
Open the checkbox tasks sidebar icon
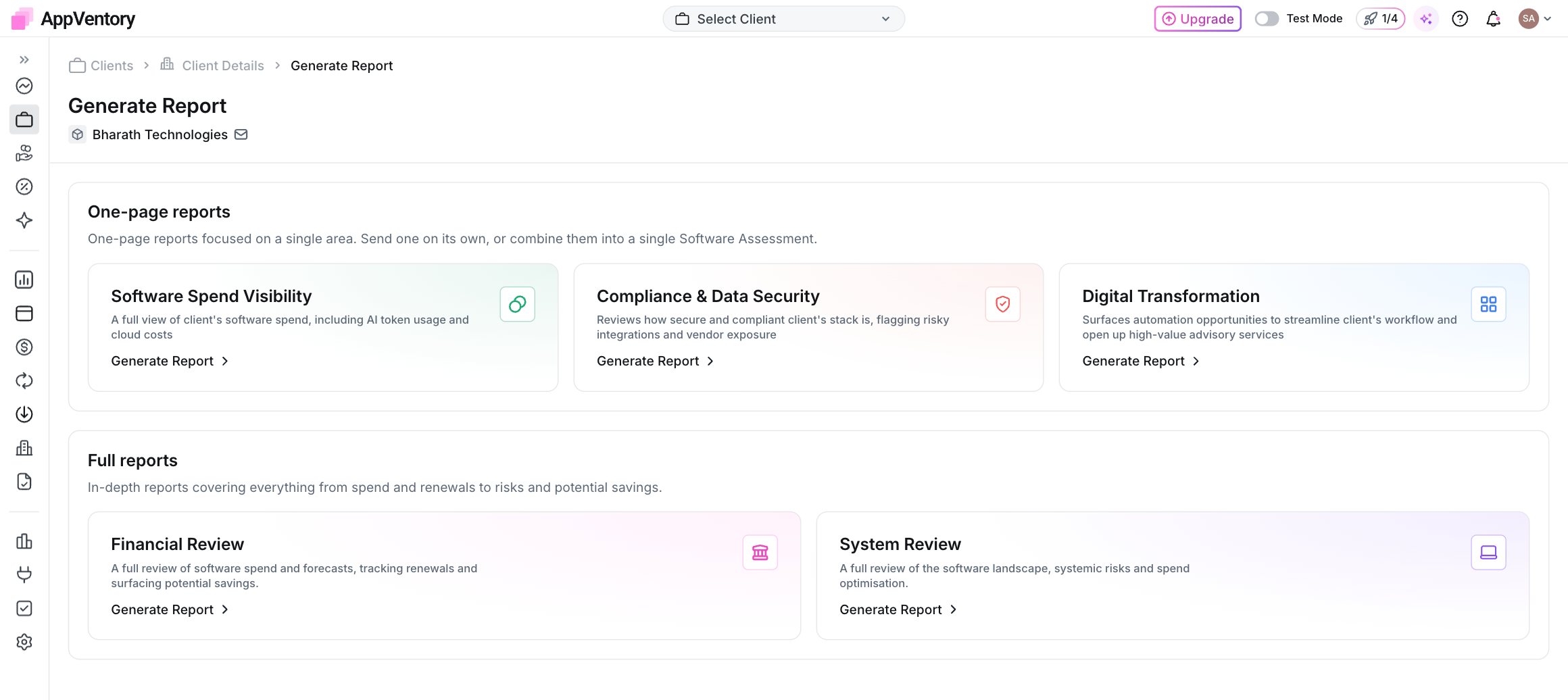pyautogui.click(x=24, y=608)
